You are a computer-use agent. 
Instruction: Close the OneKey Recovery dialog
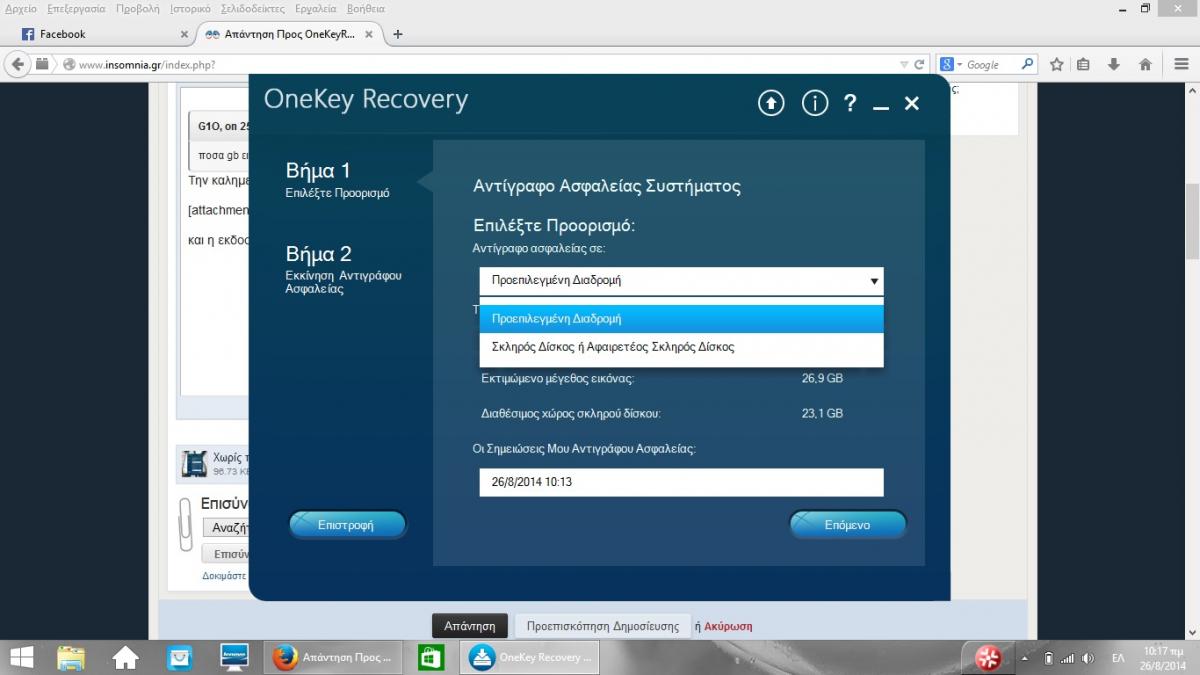click(x=912, y=103)
